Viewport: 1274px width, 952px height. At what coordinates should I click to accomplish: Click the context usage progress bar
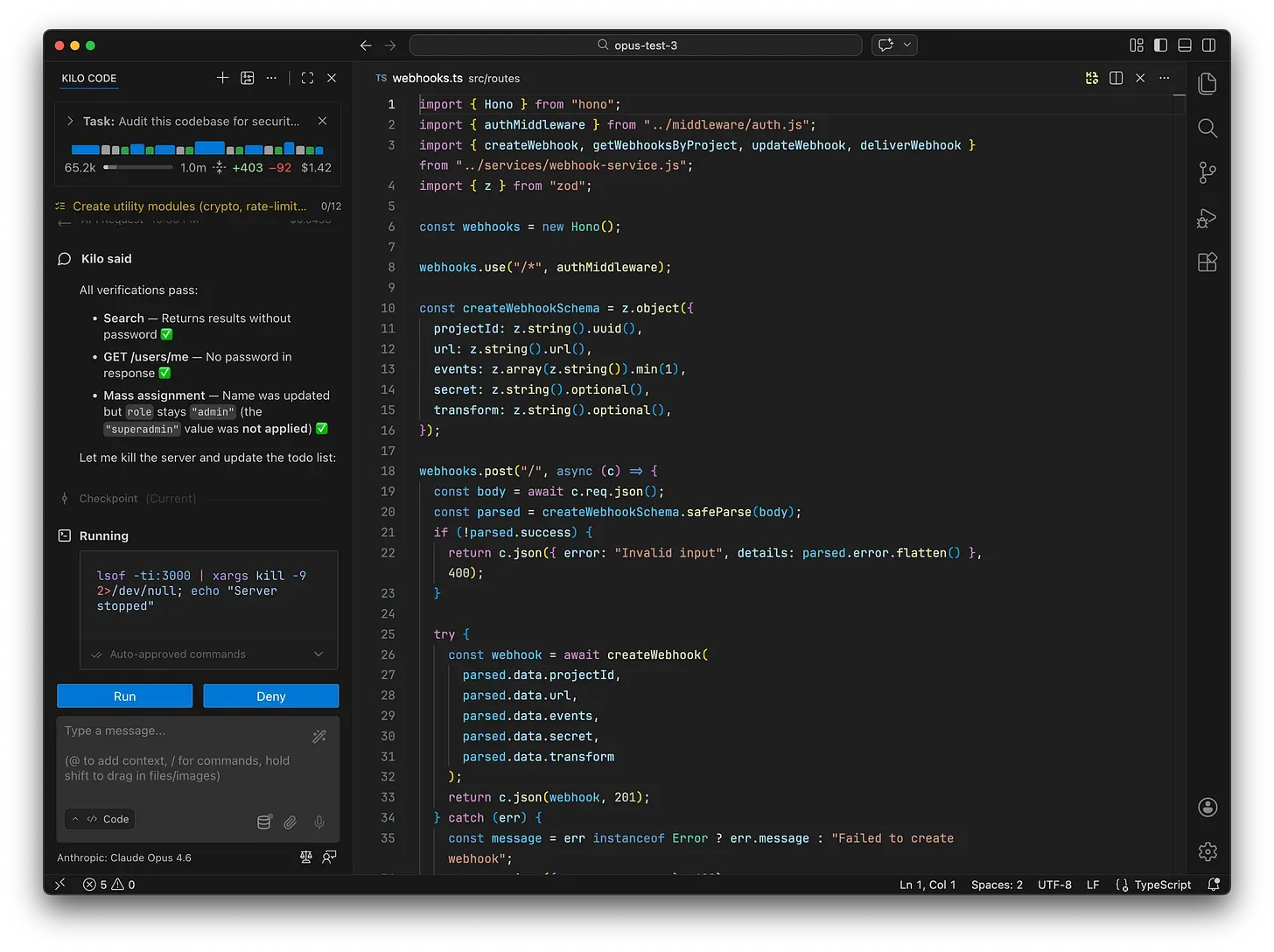tap(138, 167)
